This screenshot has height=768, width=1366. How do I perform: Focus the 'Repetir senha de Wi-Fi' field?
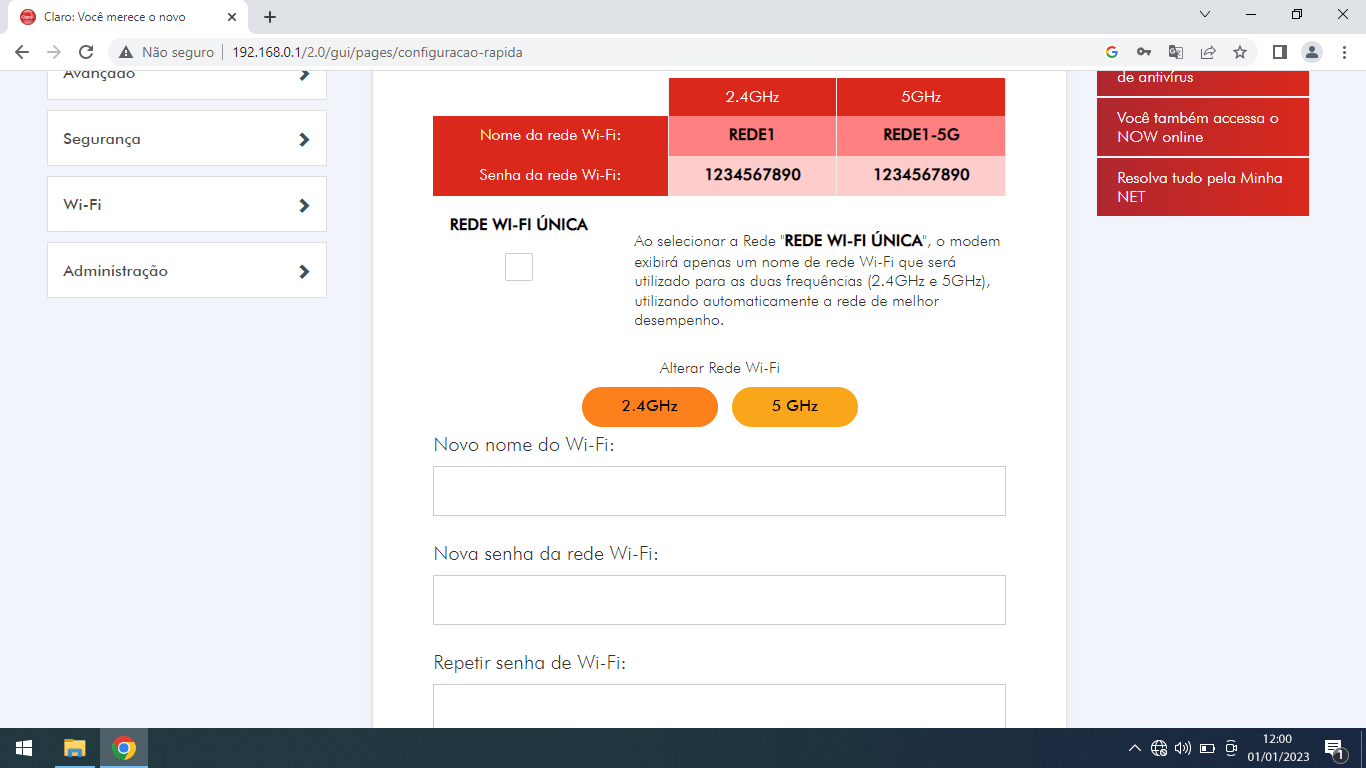click(x=719, y=706)
